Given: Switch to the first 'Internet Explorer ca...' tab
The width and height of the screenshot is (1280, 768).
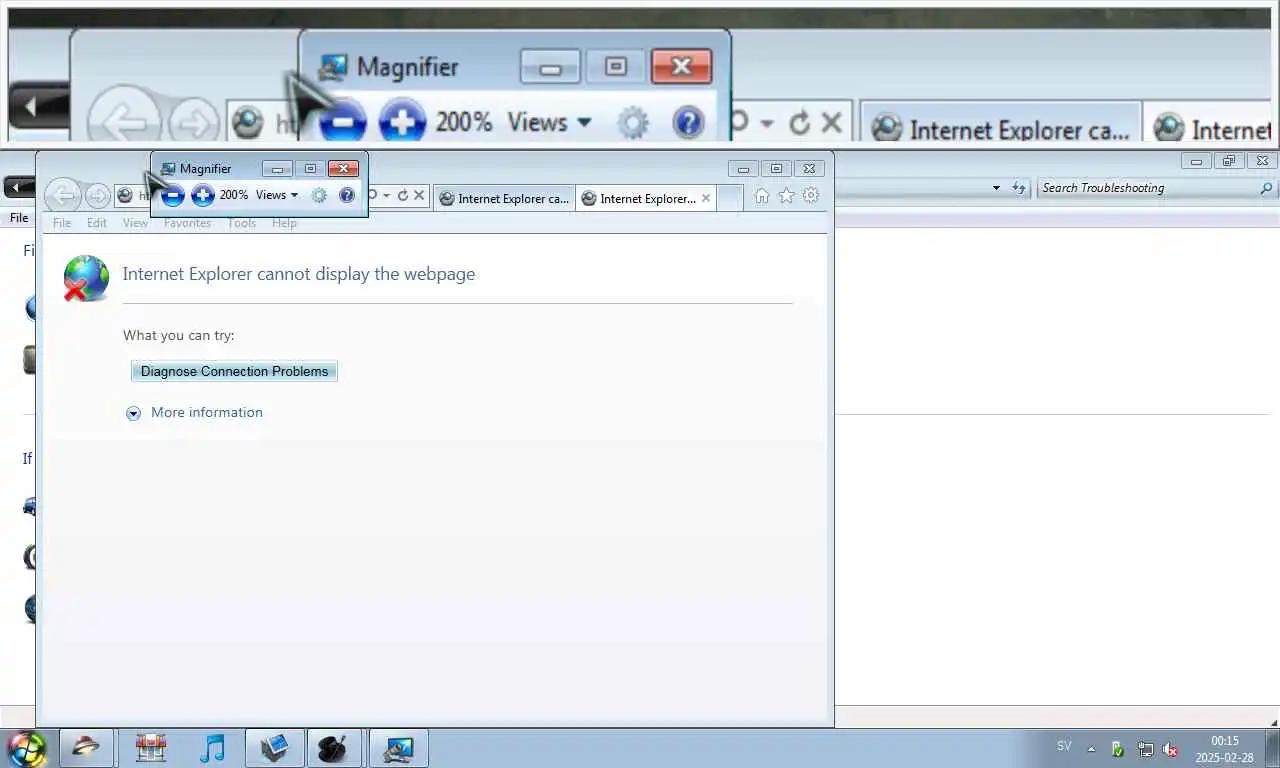Looking at the screenshot, I should pos(505,198).
